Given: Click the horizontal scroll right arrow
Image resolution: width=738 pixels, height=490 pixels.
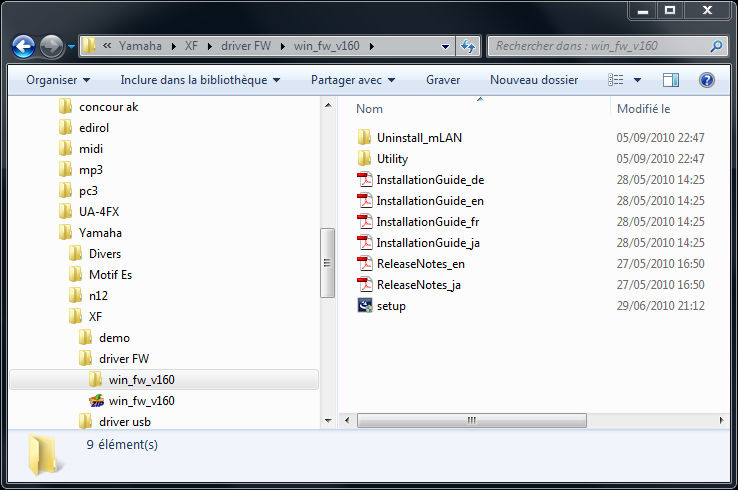Looking at the screenshot, I should pos(722,420).
